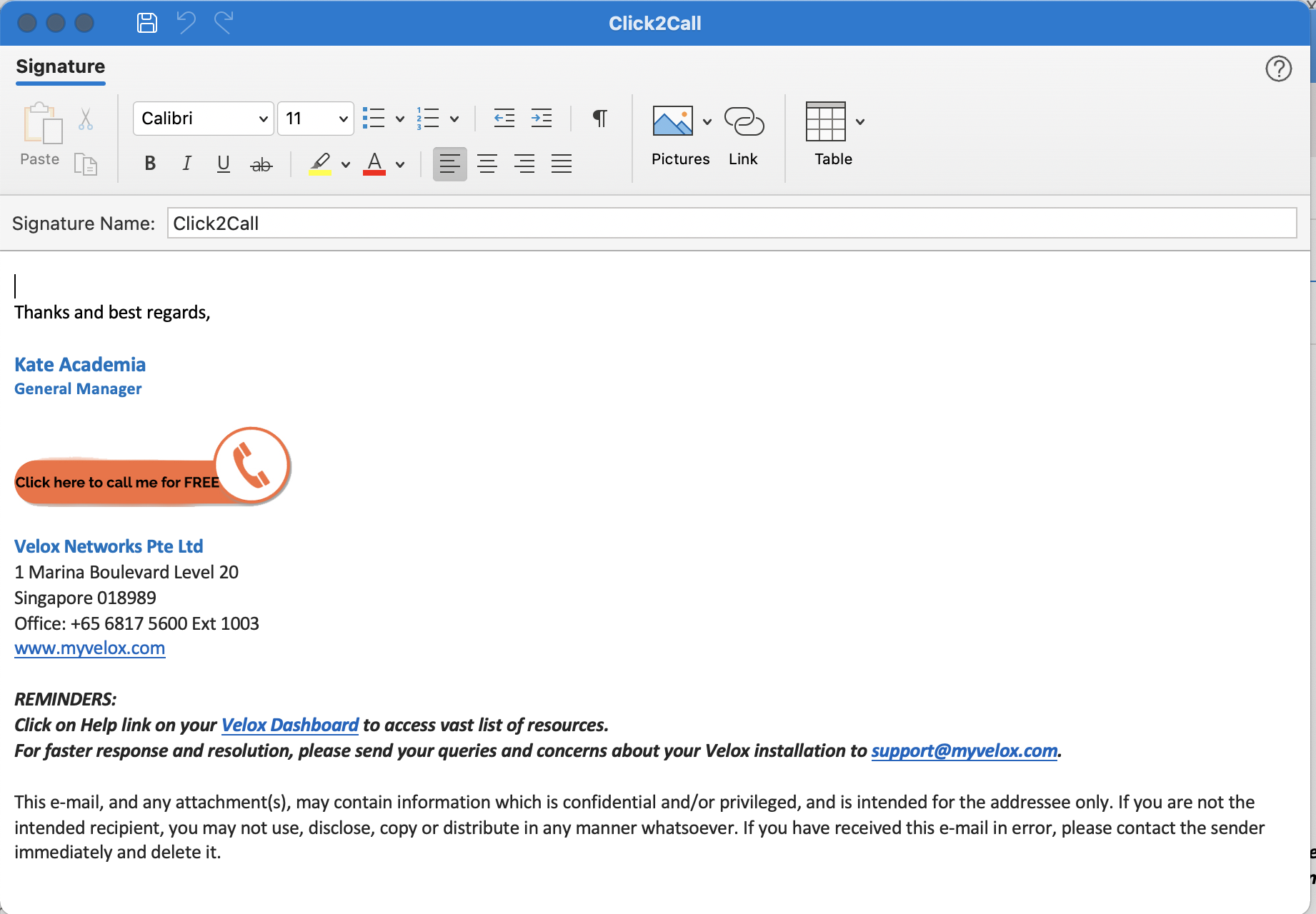The width and height of the screenshot is (1316, 914).
Task: Click the Office phone number line
Action: (136, 624)
